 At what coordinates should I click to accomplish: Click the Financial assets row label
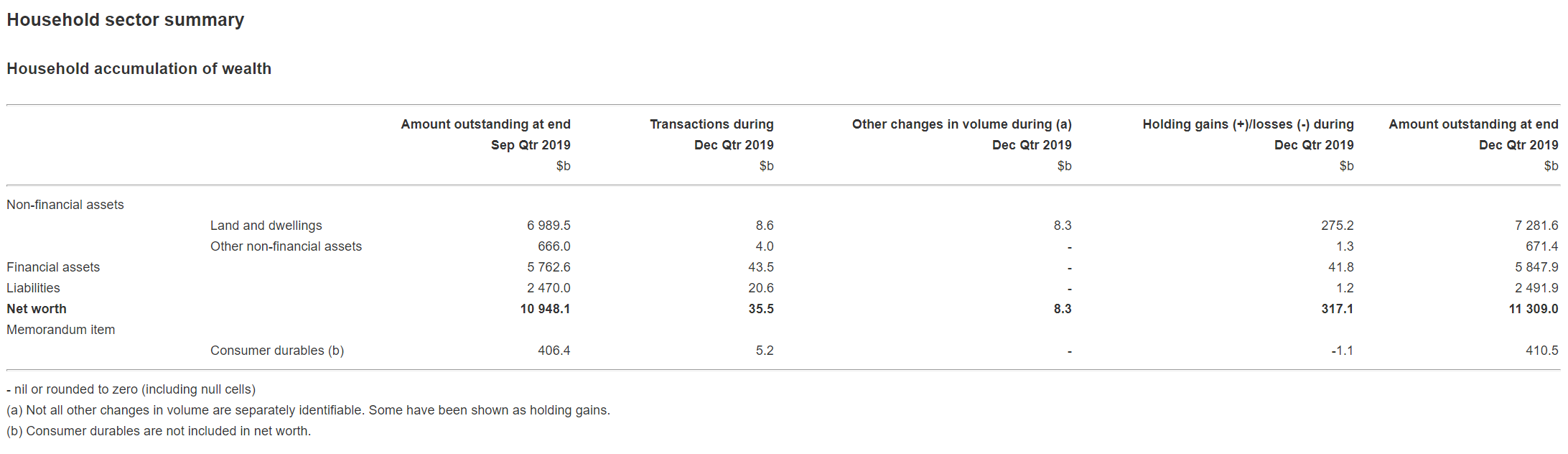pos(53,267)
